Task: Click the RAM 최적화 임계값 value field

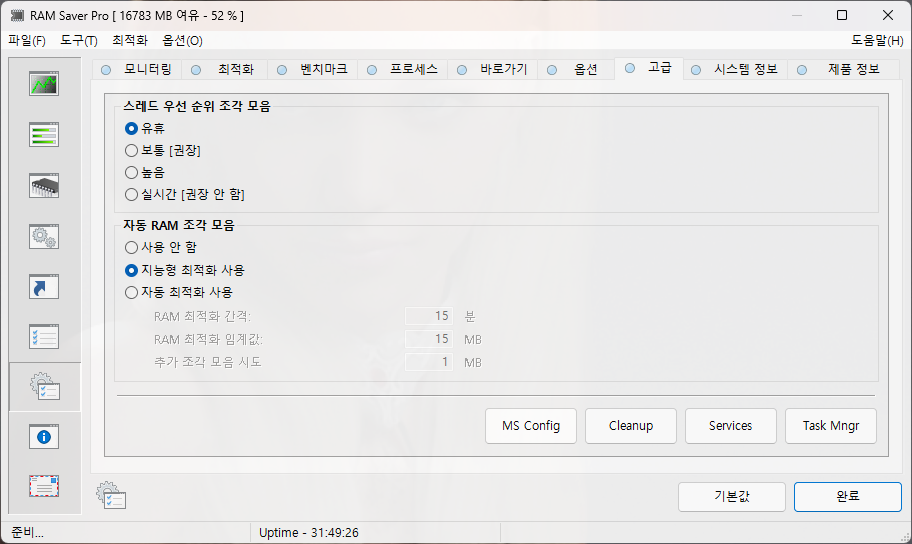Action: coord(429,339)
